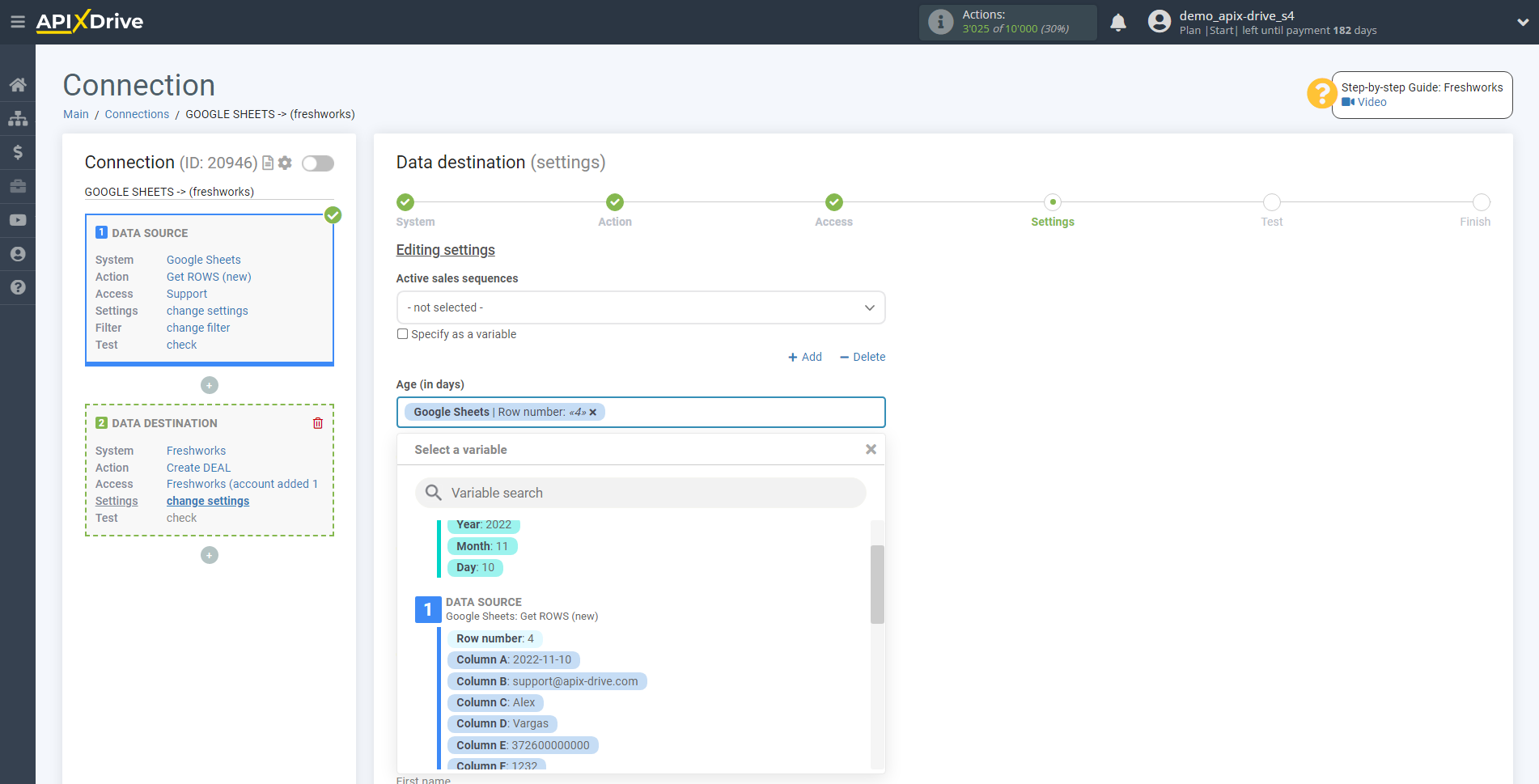
Task: Click data source change settings
Action: click(207, 311)
